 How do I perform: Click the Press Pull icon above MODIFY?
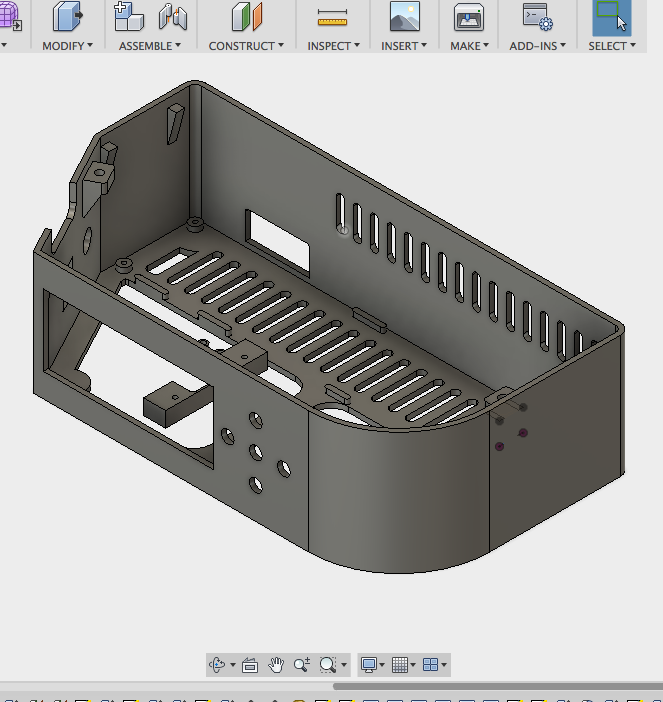68,17
